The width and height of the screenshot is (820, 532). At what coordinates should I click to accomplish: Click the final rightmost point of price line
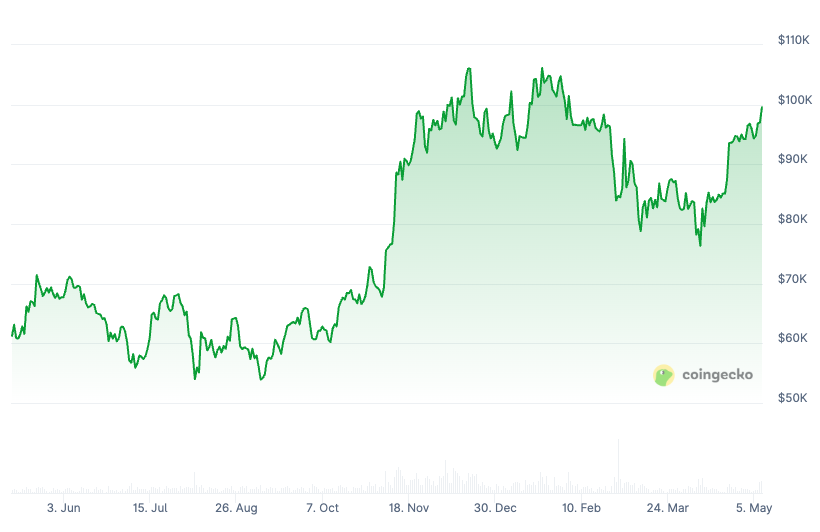coord(762,107)
